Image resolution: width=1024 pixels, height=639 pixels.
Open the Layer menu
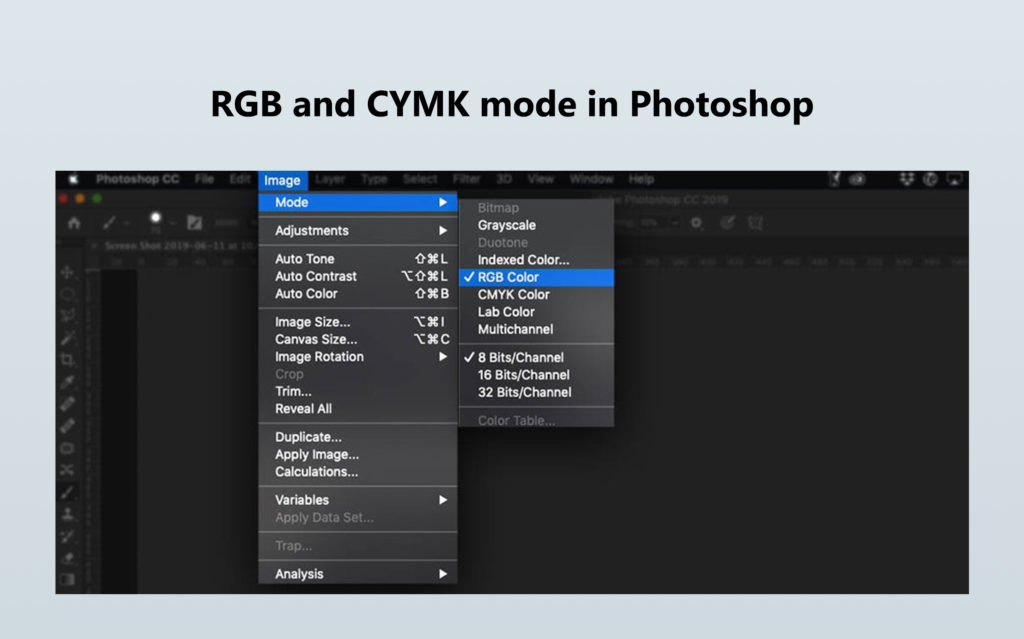[330, 179]
